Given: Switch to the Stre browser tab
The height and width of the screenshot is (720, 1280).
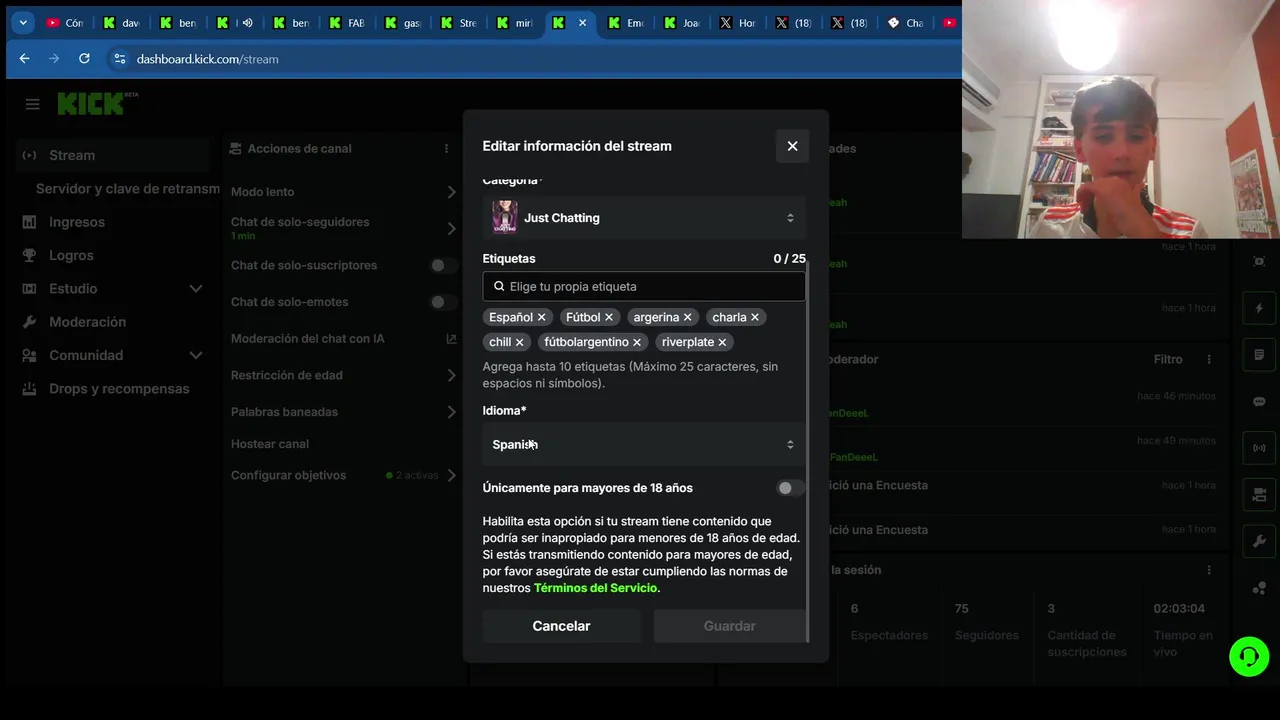Looking at the screenshot, I should pyautogui.click(x=458, y=23).
